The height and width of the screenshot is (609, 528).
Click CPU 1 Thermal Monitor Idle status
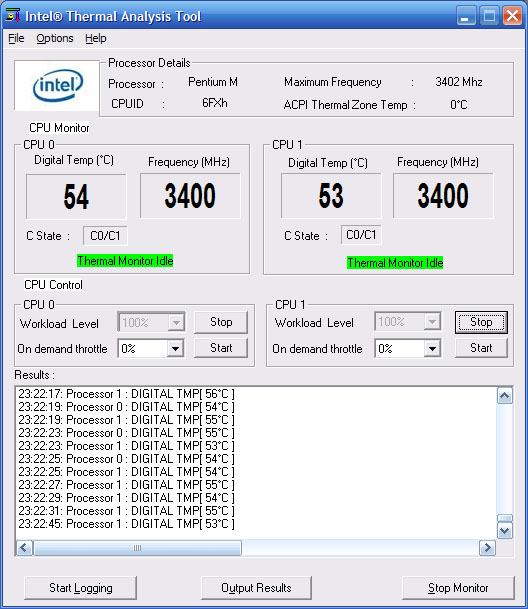pos(395,263)
